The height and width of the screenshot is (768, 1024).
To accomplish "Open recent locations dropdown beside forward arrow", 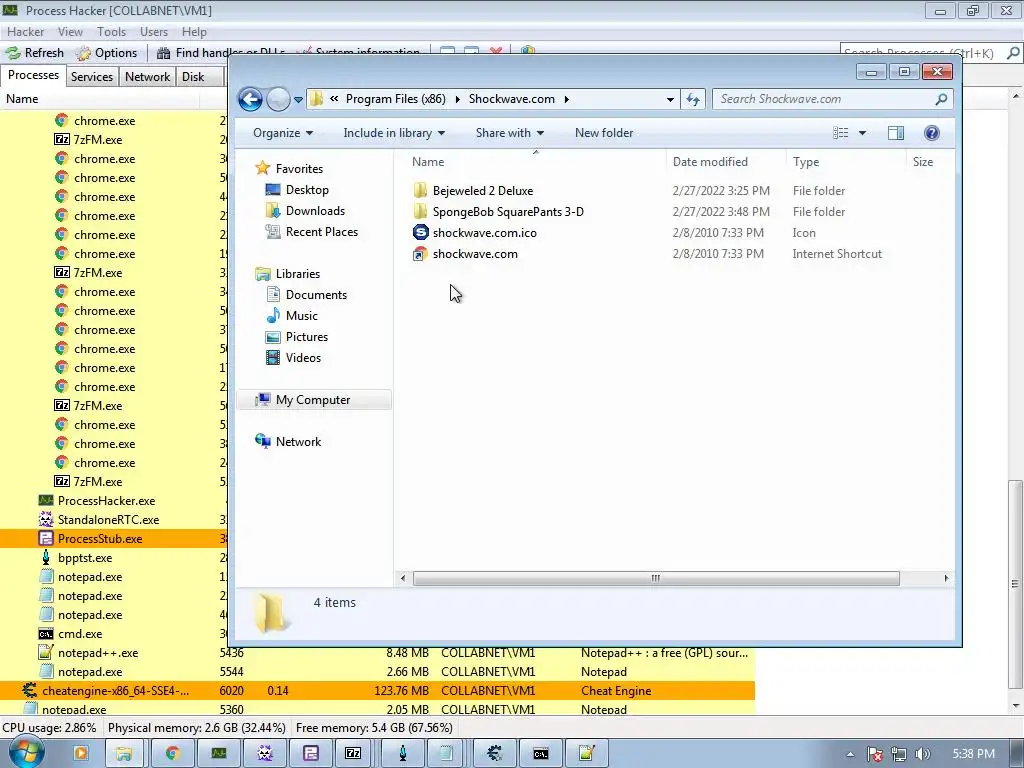I will (298, 100).
